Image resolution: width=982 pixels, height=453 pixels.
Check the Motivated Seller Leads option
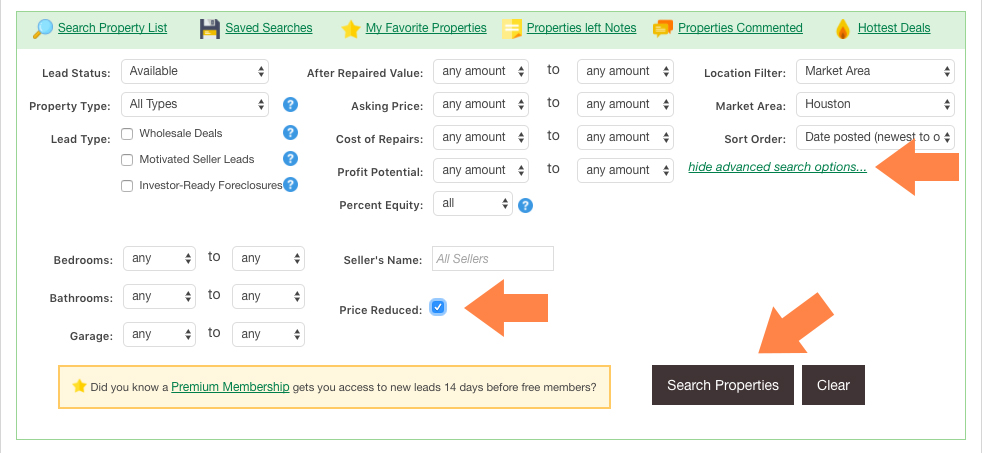point(127,160)
